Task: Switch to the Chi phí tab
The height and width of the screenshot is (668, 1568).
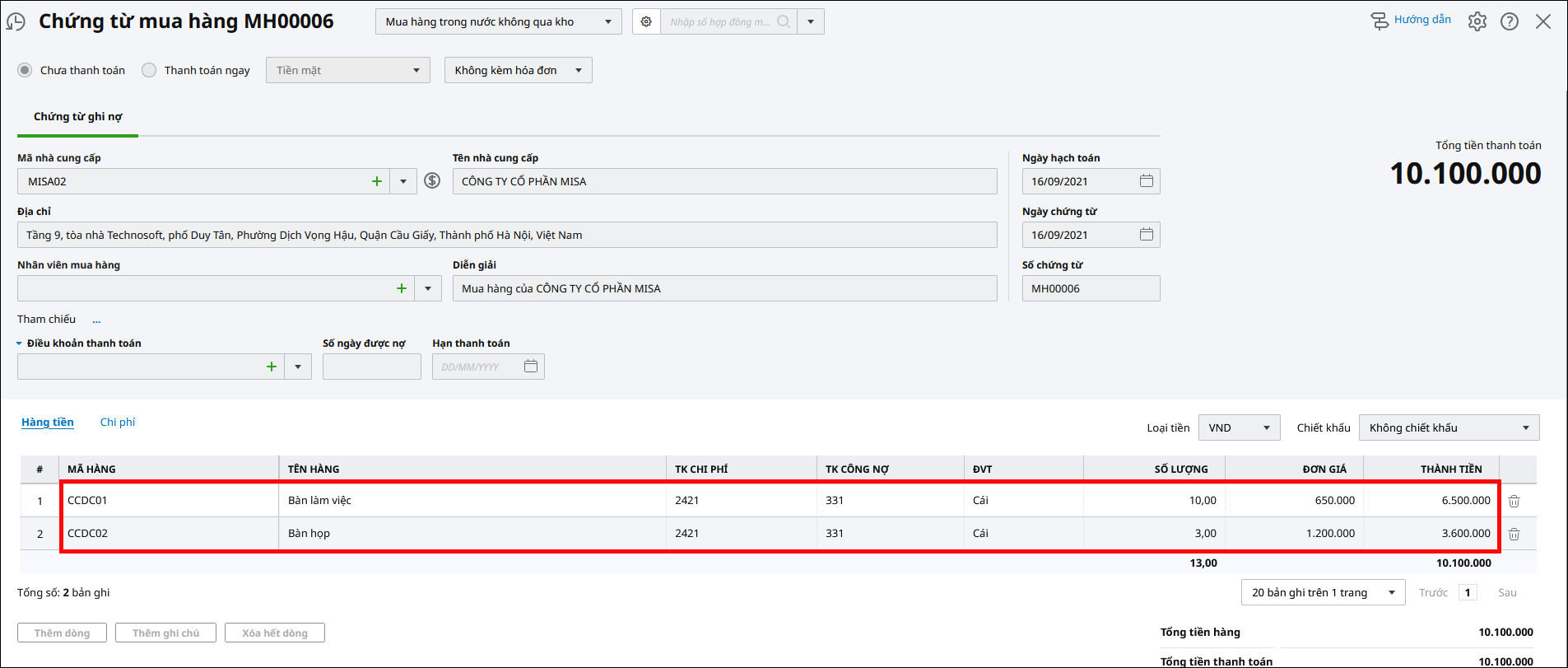Action: 118,422
